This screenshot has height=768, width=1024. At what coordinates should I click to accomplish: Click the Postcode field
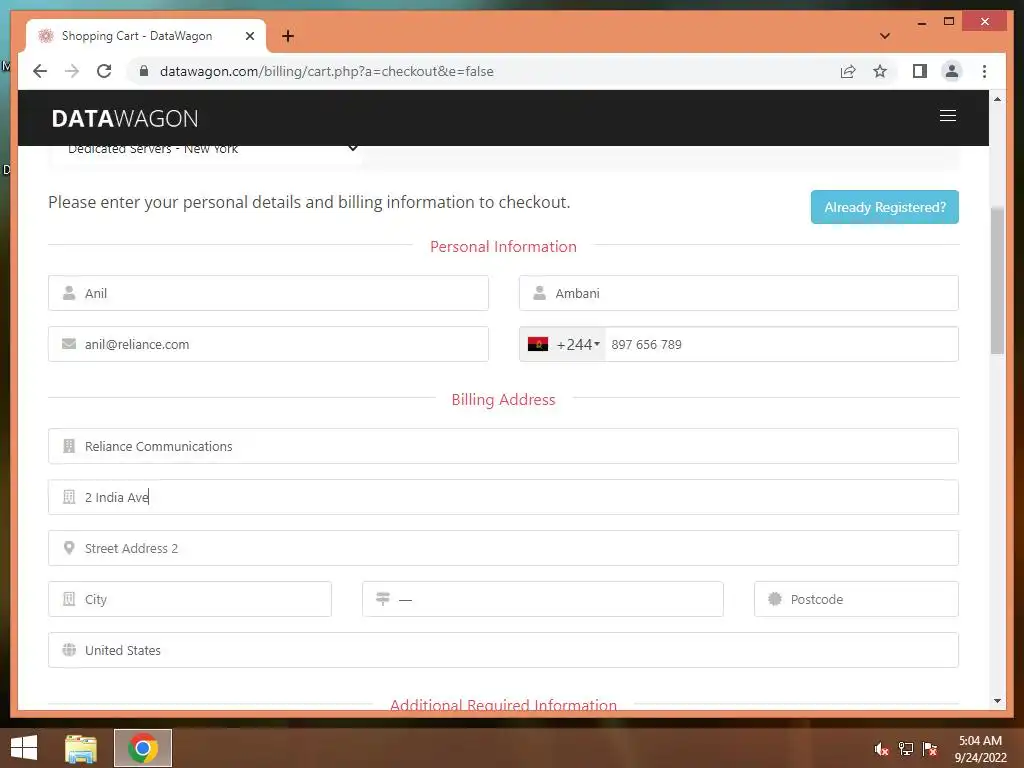point(856,599)
